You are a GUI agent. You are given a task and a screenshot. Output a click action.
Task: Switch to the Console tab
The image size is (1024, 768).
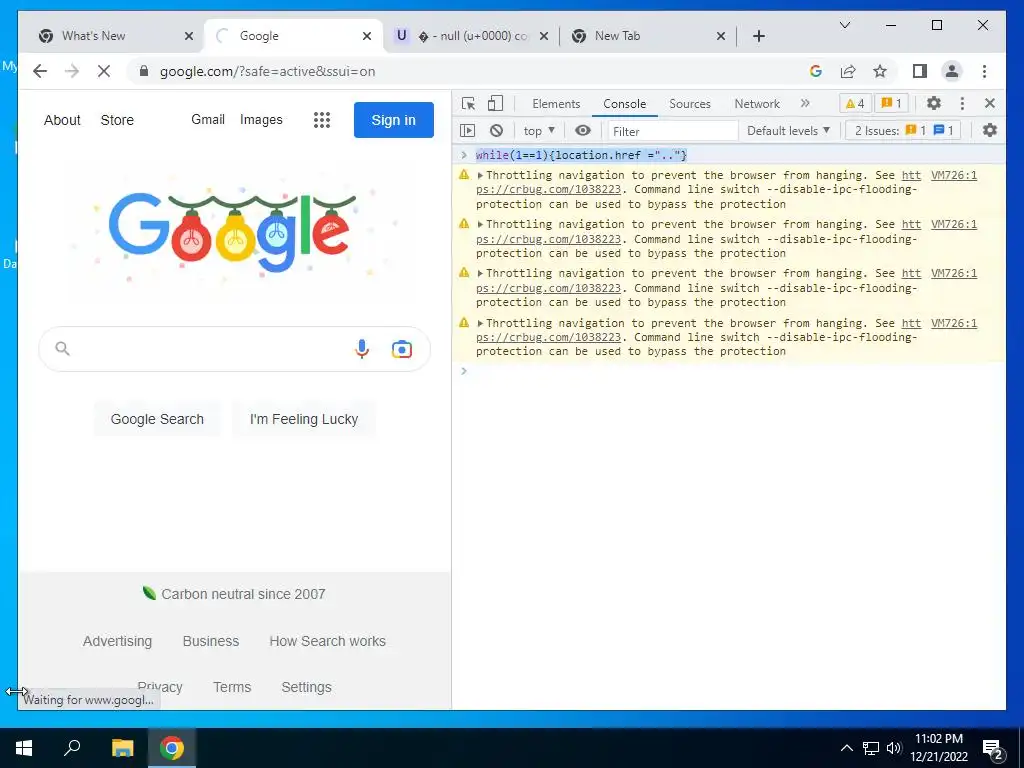pyautogui.click(x=624, y=104)
